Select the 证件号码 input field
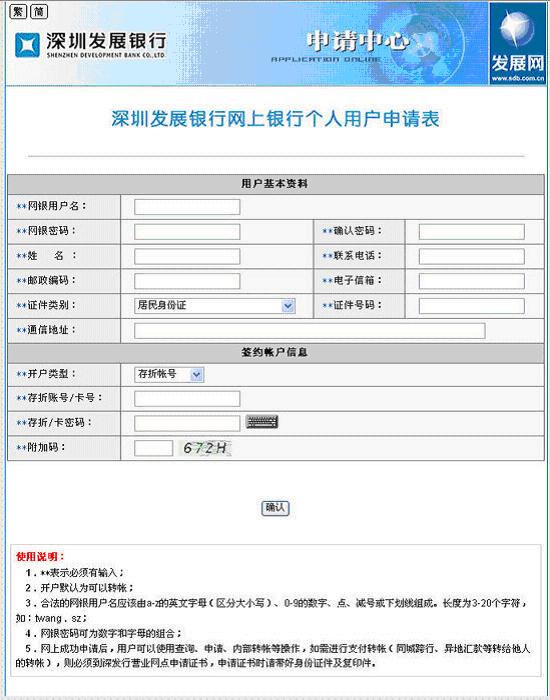 (x=471, y=306)
